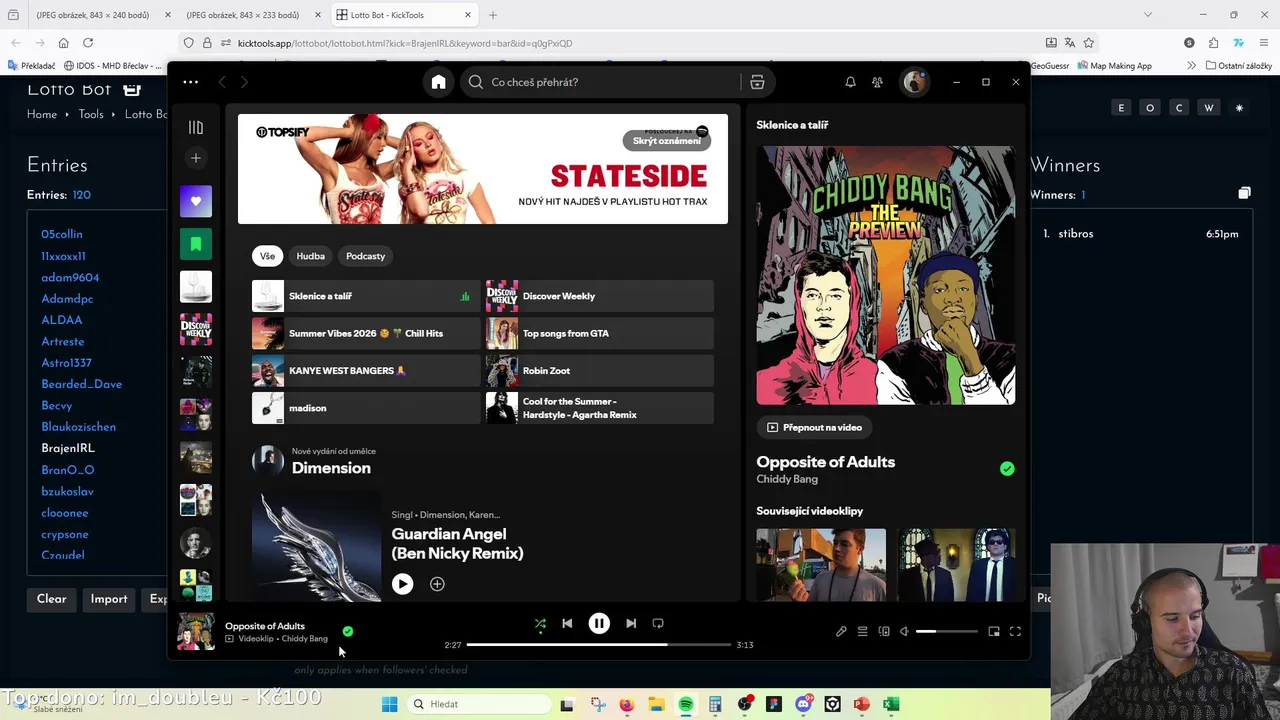Select the Vše filter chip

click(x=267, y=256)
